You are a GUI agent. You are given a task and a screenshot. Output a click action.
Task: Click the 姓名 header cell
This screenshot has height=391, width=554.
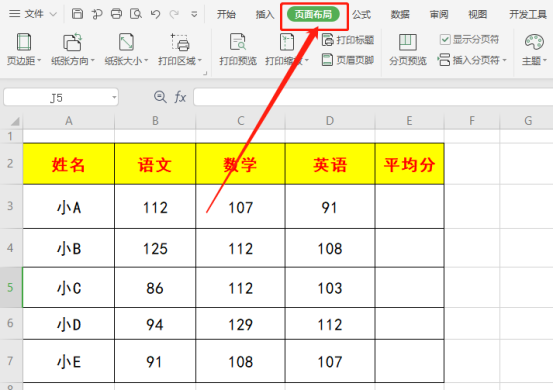[x=69, y=164]
